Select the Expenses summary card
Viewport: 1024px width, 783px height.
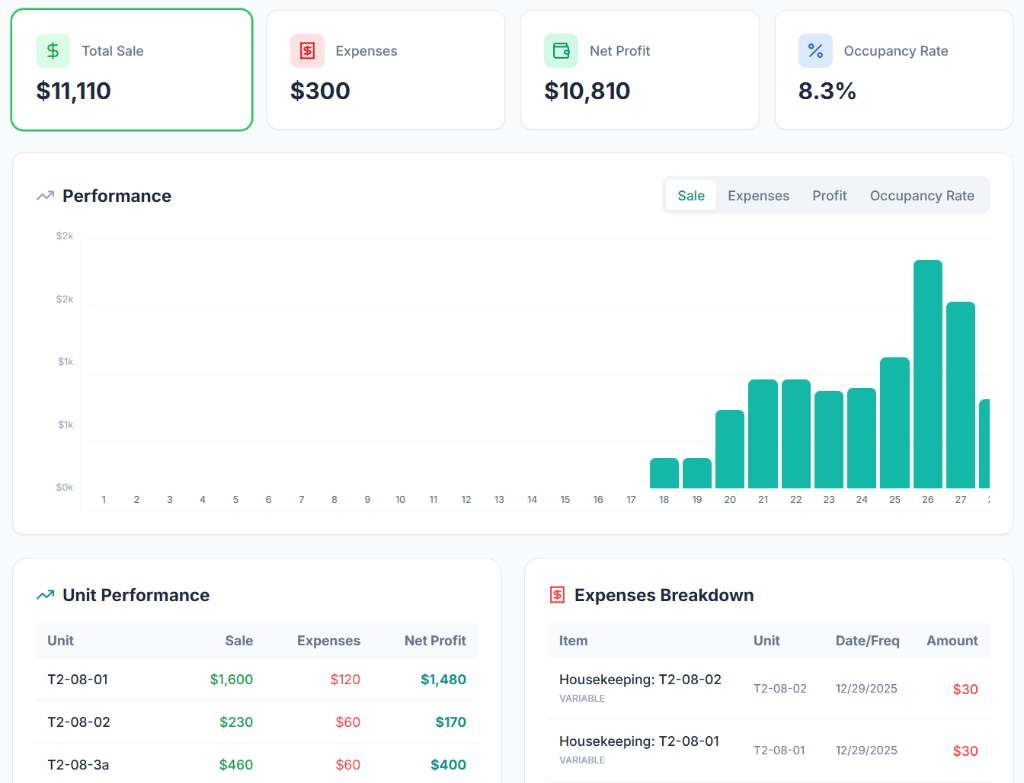pos(385,70)
